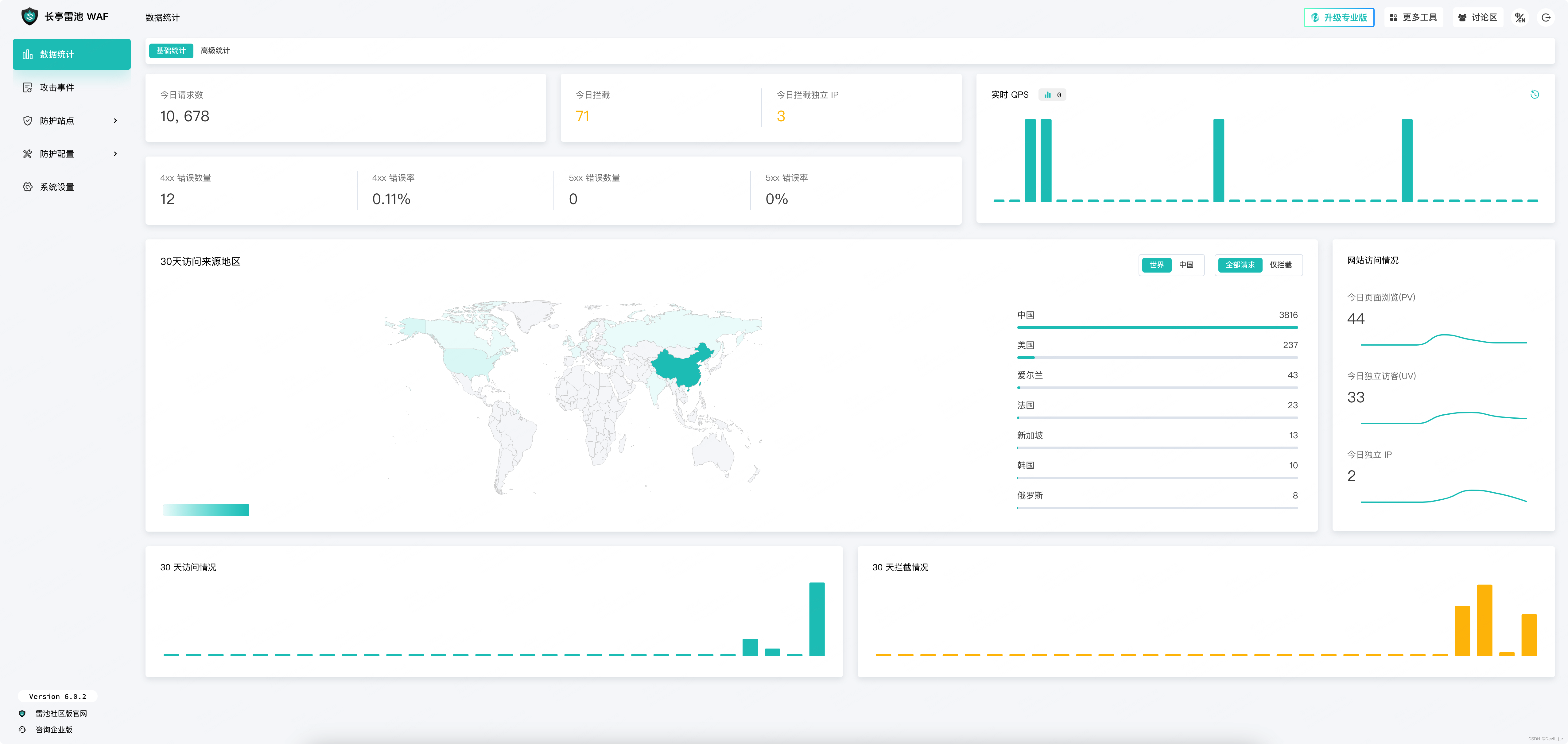This screenshot has height=744, width=1568.
Task: Click the enterprise consult headset icon
Action: pos(22,729)
